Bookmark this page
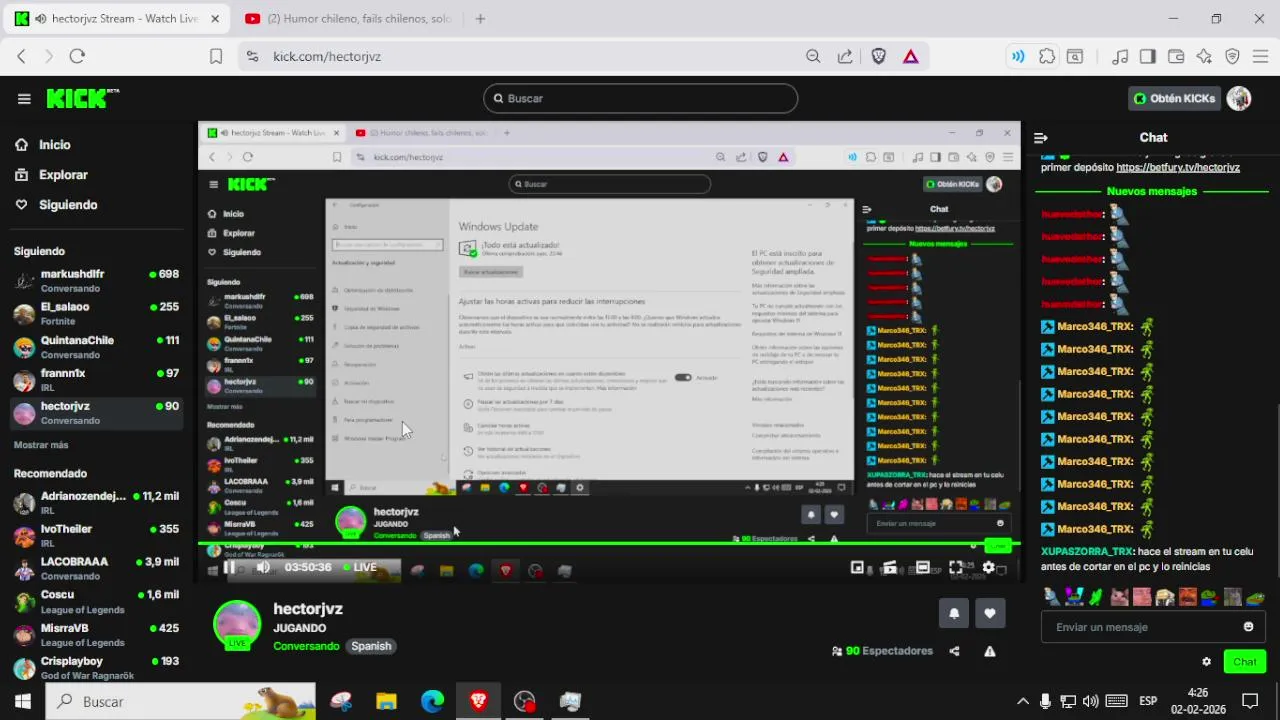This screenshot has width=1280, height=720. 216,56
